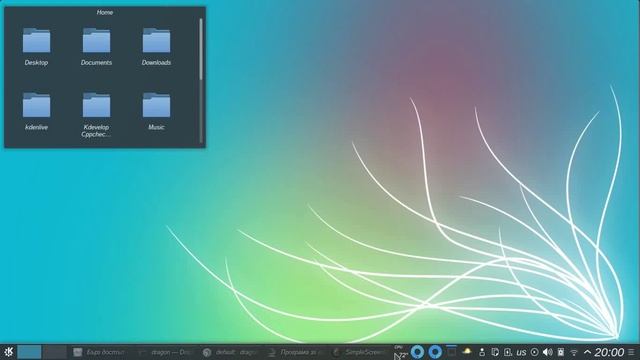Image resolution: width=640 pixels, height=360 pixels.
Task: Activate the SimpleScreen... taskbar entry
Action: pos(359,352)
